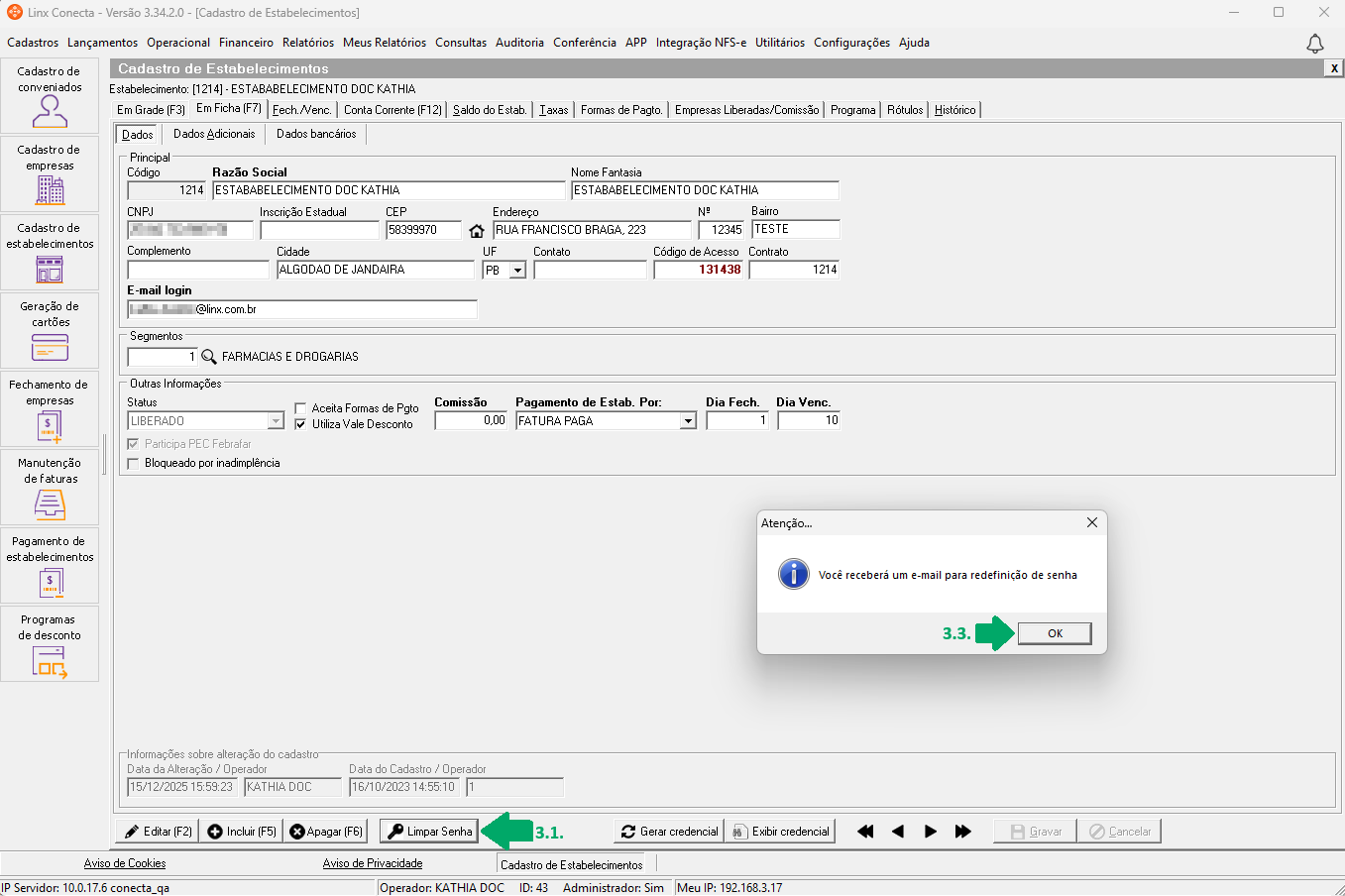Click the Apagar (F6) button

pos(326,832)
